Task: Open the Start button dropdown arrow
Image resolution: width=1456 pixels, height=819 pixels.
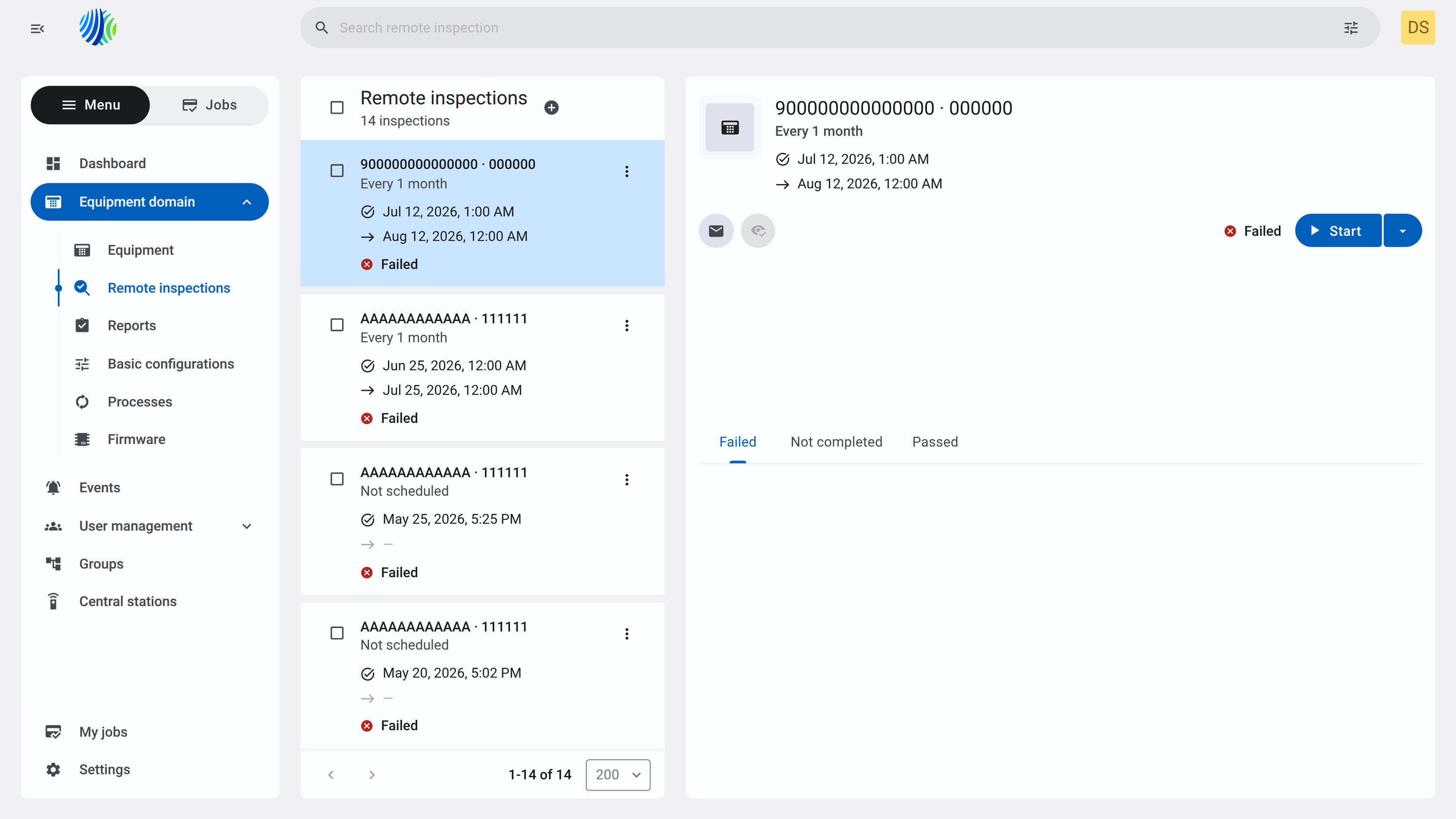Action: pyautogui.click(x=1402, y=231)
